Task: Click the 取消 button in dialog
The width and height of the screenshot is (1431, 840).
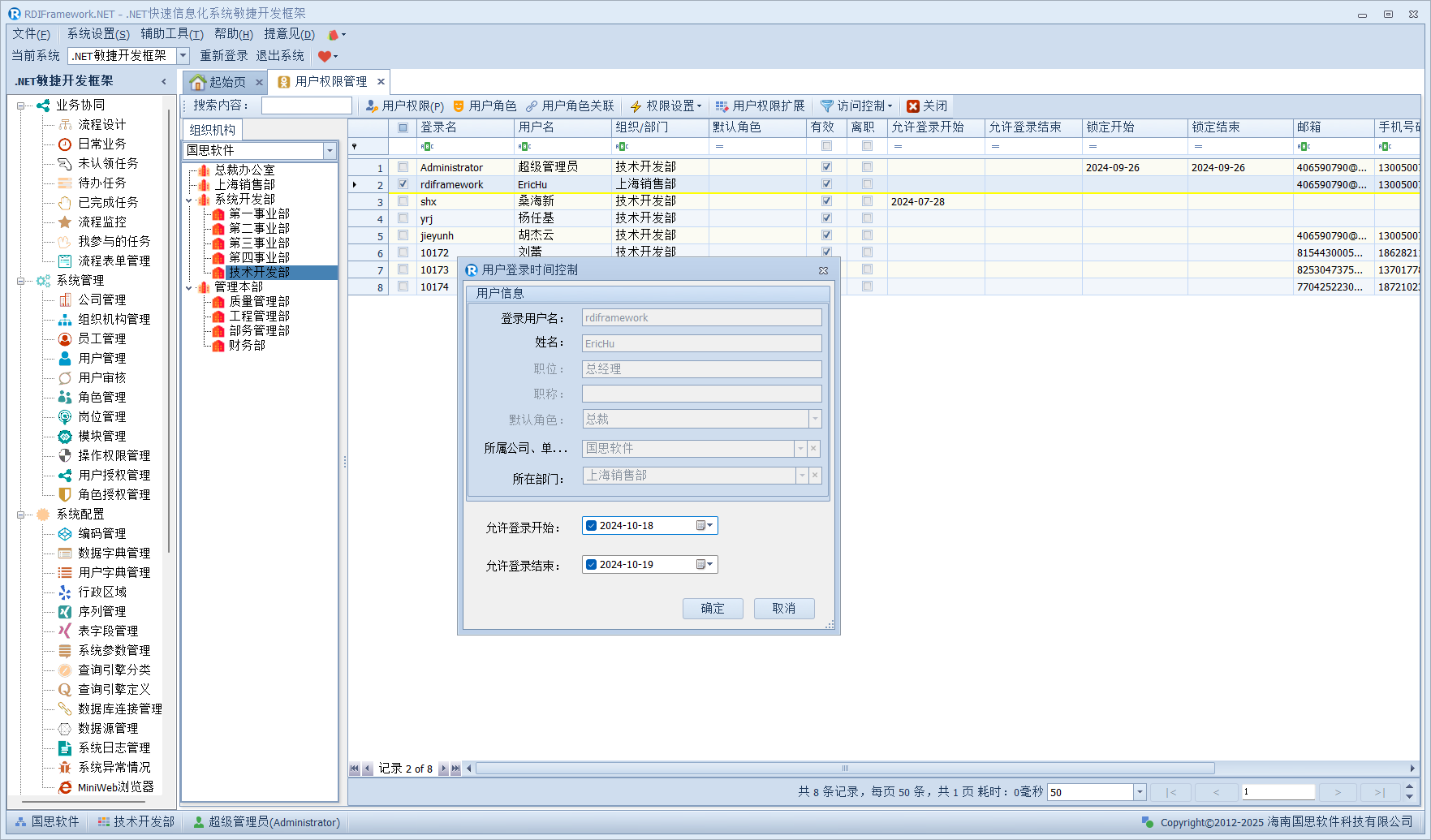Action: (x=783, y=609)
